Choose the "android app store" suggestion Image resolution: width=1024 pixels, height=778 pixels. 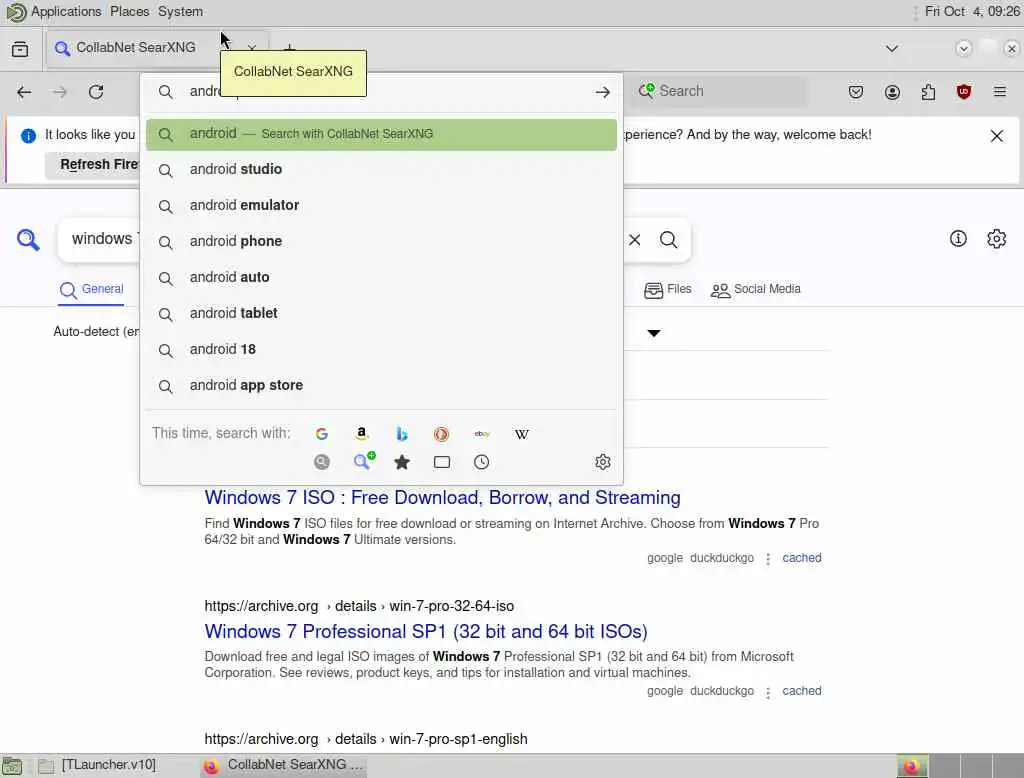click(x=381, y=385)
